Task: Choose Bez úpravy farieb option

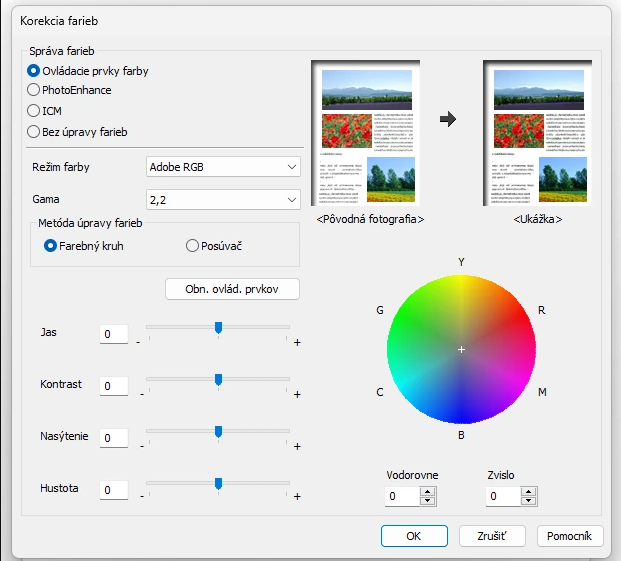Action: click(x=34, y=130)
